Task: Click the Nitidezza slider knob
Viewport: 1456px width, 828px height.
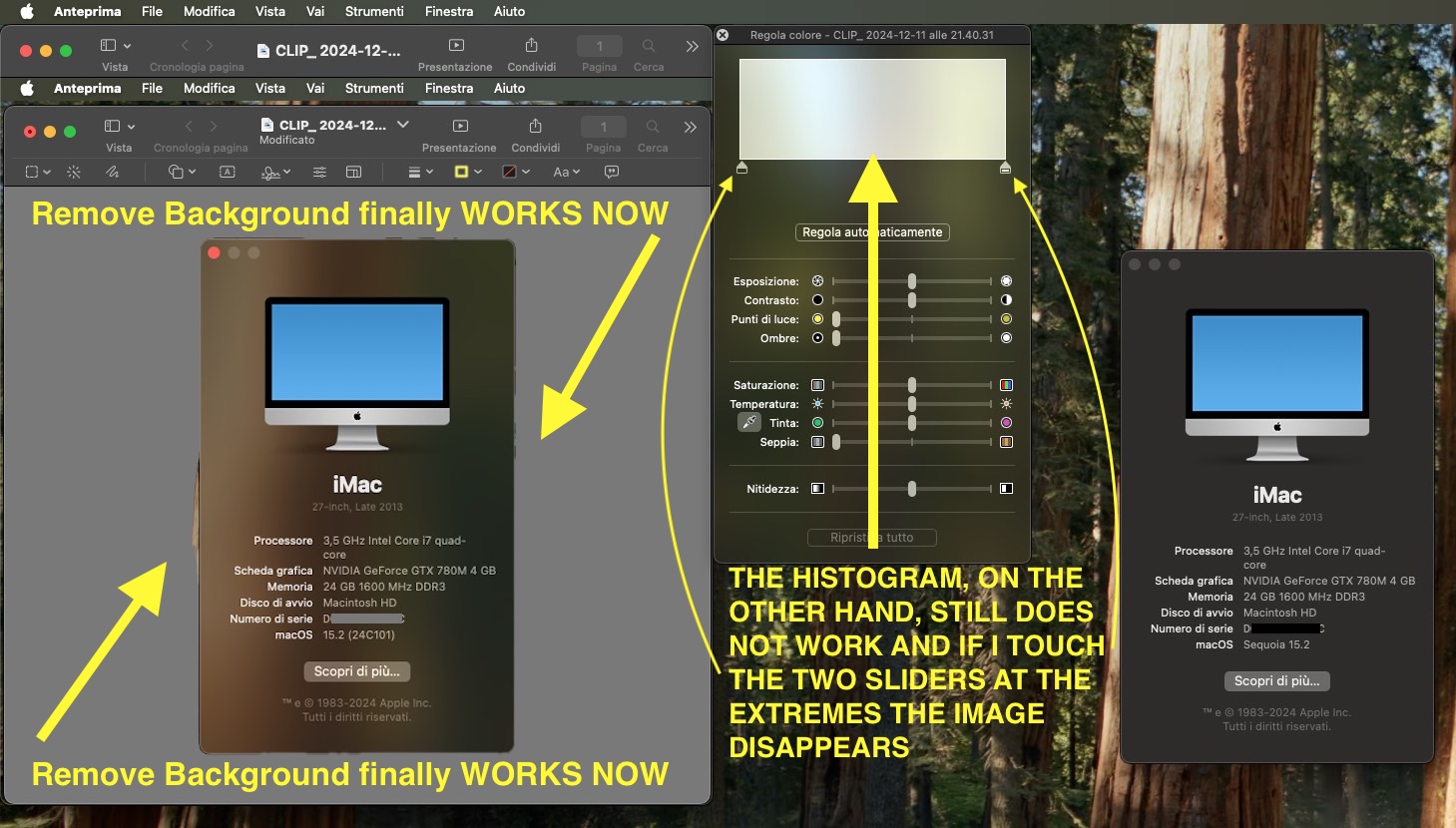Action: (912, 489)
